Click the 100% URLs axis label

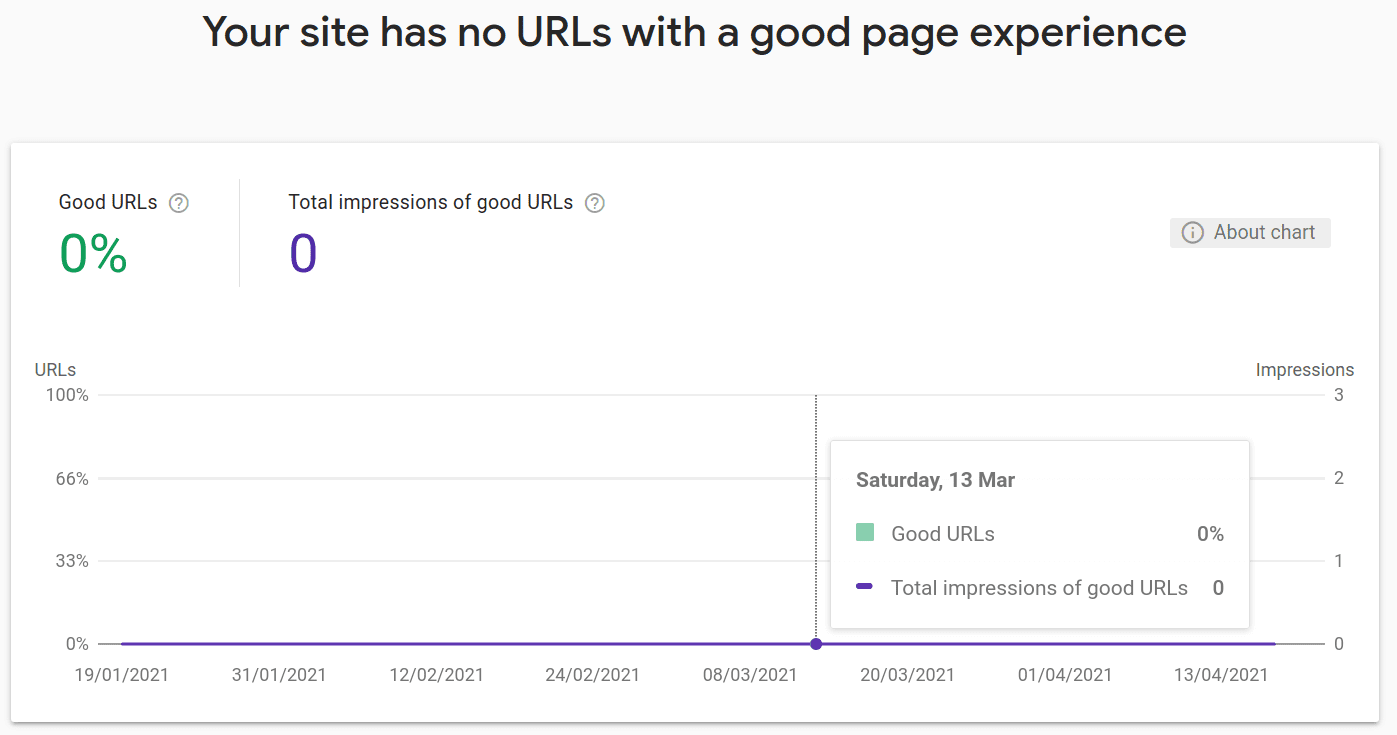click(67, 395)
